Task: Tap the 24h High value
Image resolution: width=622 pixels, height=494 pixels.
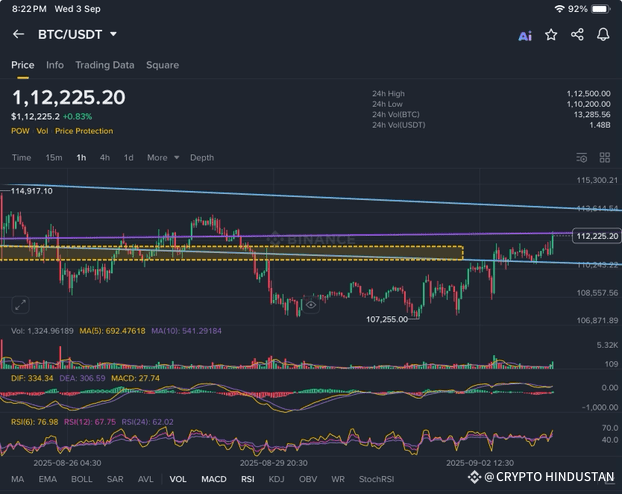Action: (588, 94)
